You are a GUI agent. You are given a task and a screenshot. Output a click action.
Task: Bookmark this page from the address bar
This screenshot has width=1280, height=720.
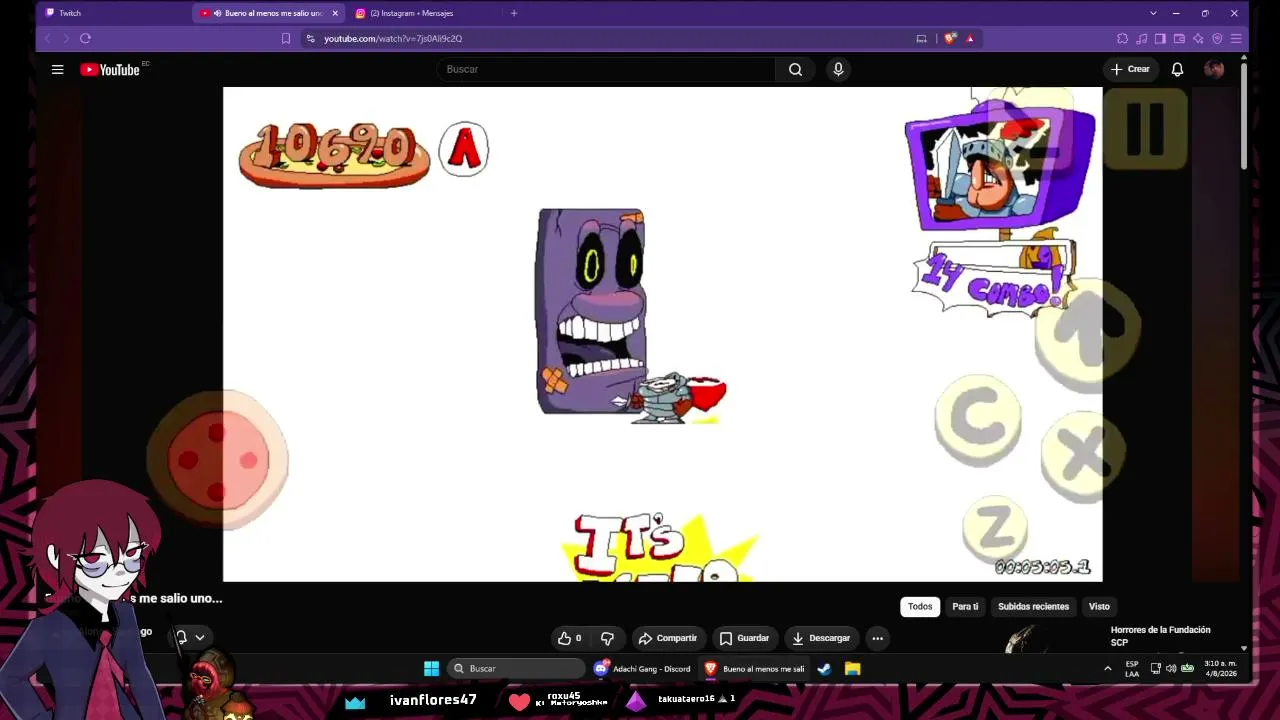[x=286, y=38]
